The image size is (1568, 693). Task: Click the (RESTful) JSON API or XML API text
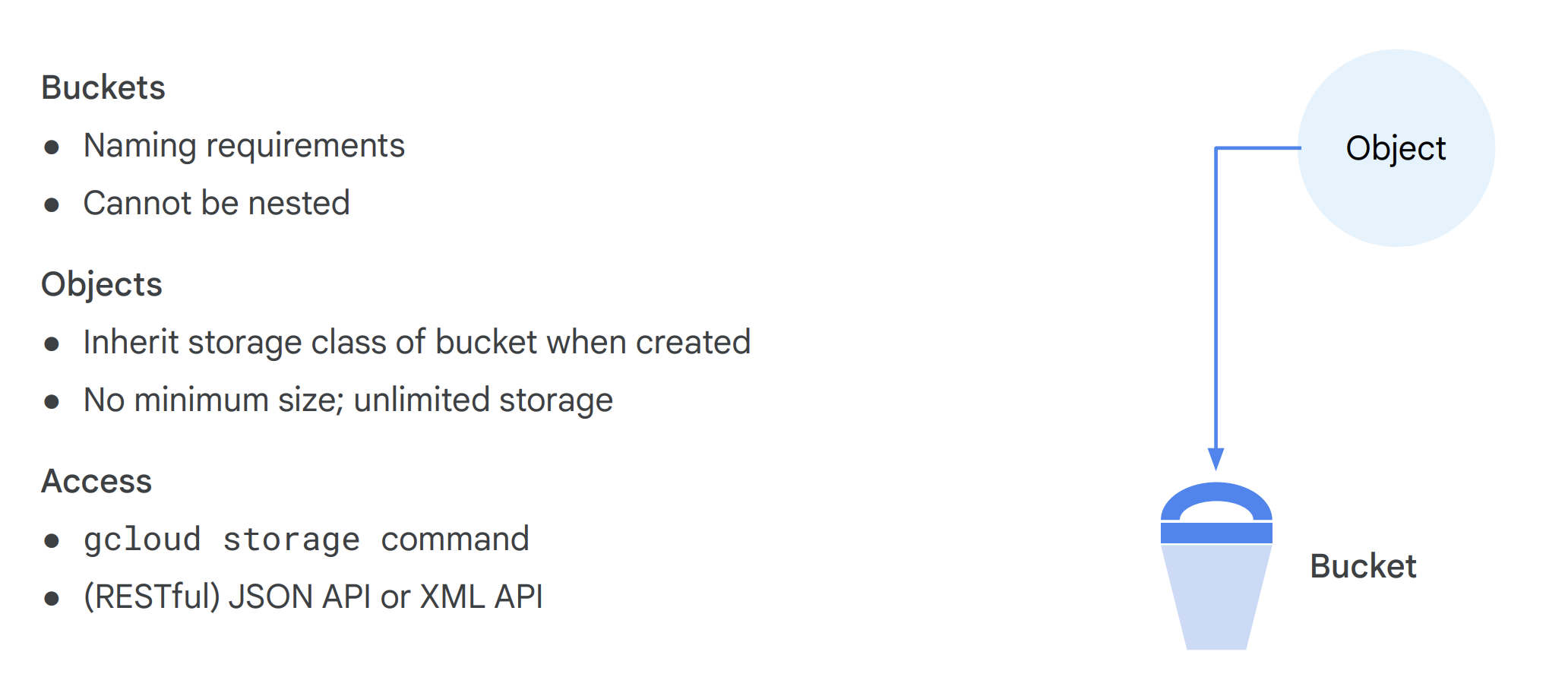pos(313,596)
